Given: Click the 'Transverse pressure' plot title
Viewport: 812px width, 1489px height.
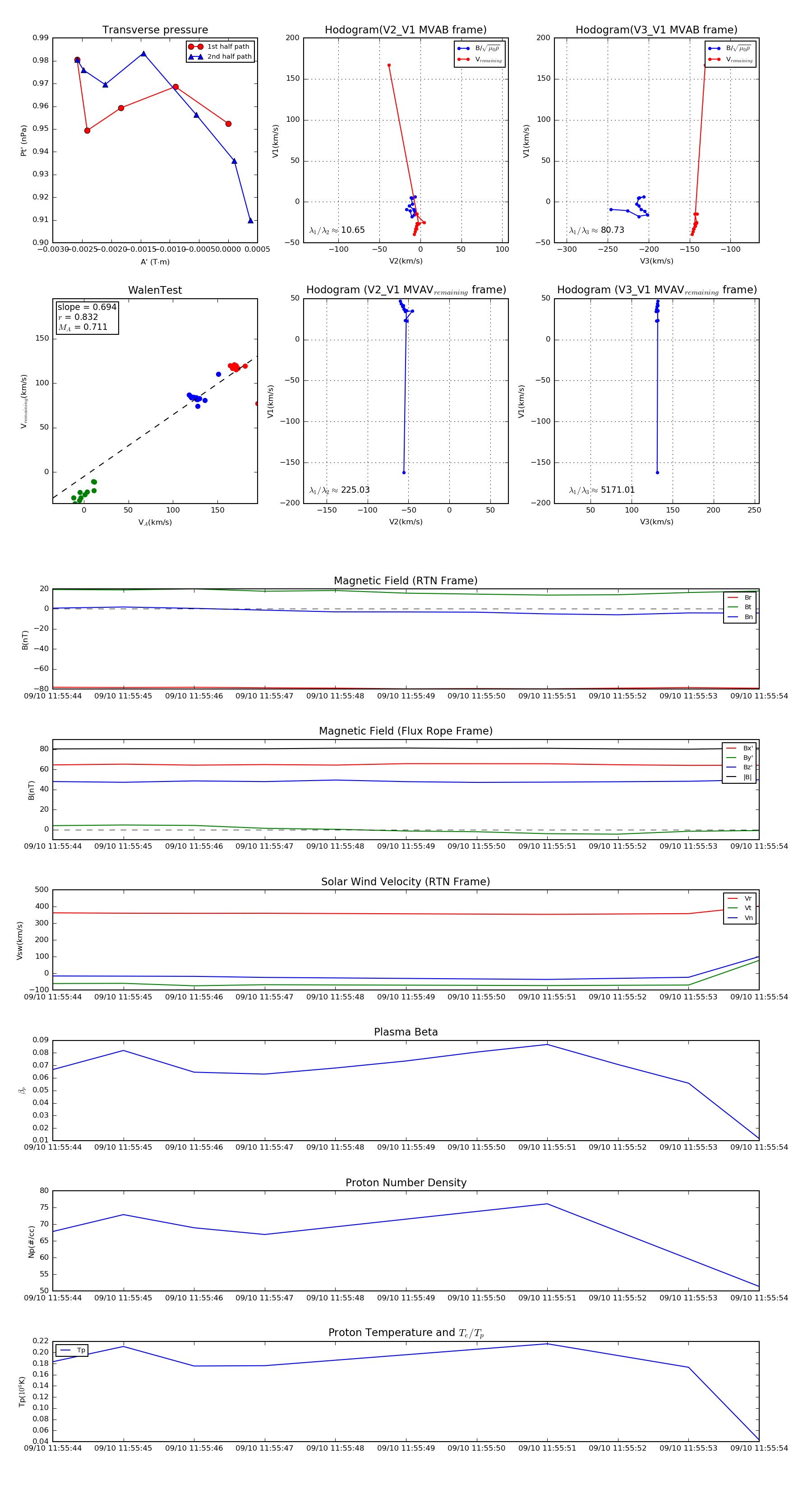Looking at the screenshot, I should [155, 30].
